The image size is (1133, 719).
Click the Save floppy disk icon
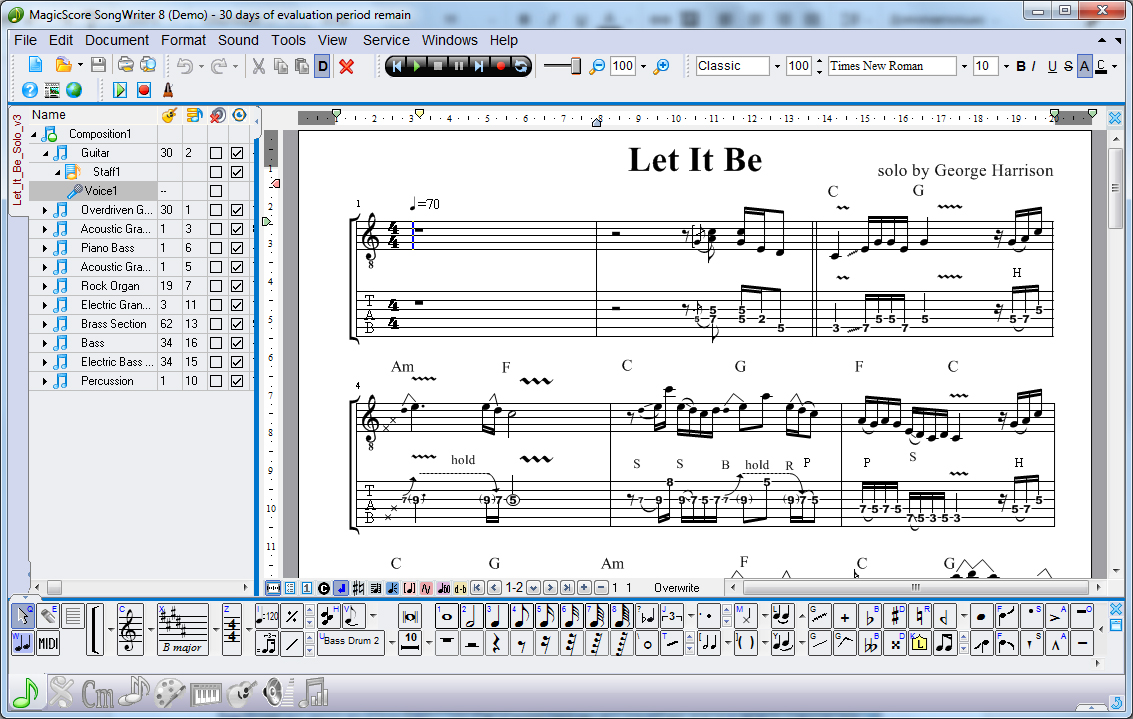tap(98, 66)
